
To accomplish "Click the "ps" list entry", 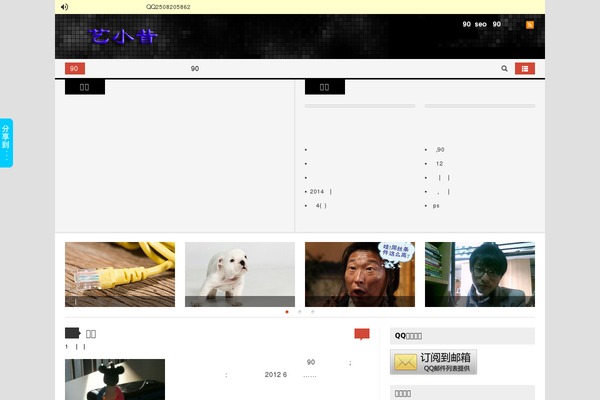I will [436, 206].
